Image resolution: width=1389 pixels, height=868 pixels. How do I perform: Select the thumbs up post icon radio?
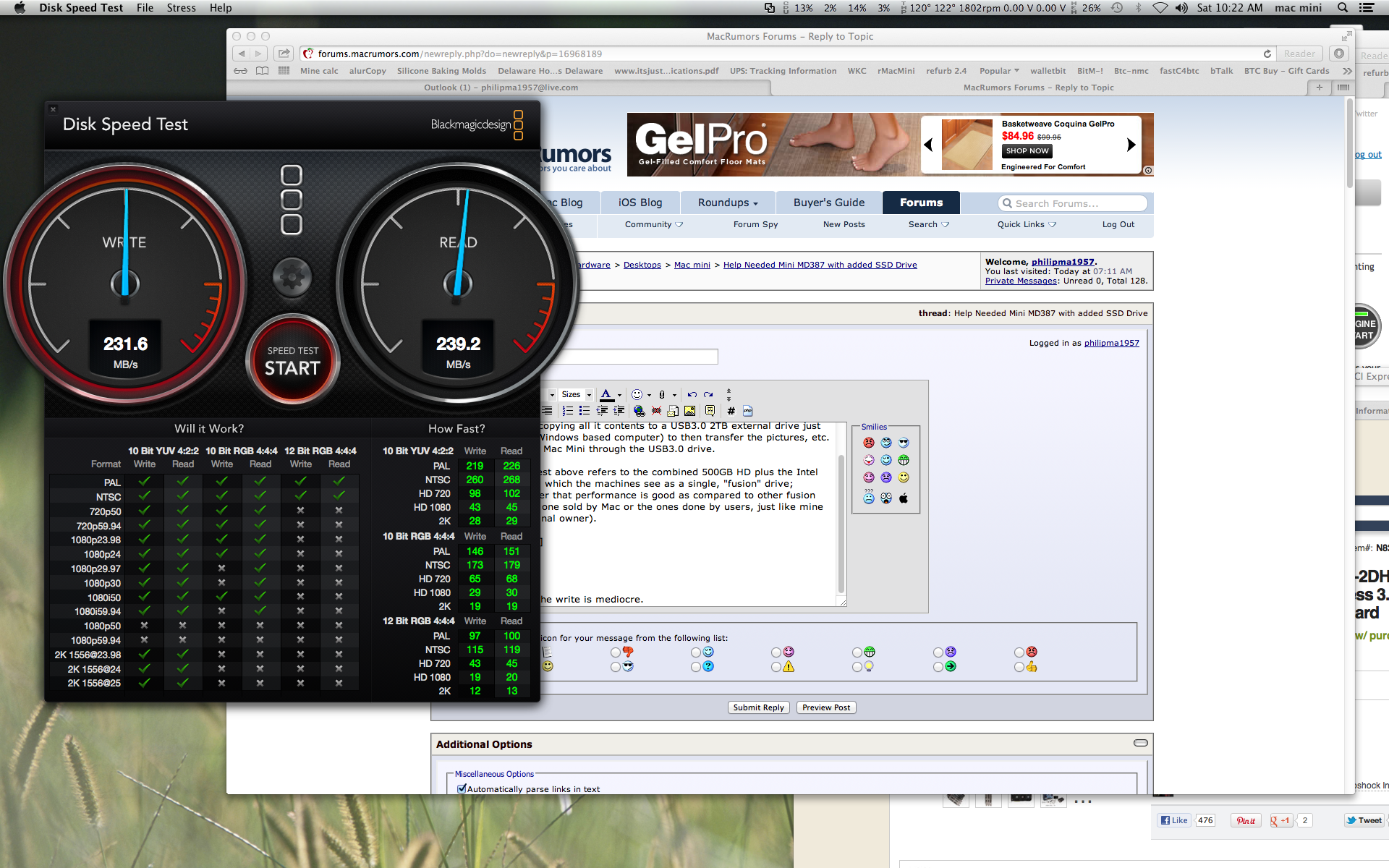[1019, 667]
